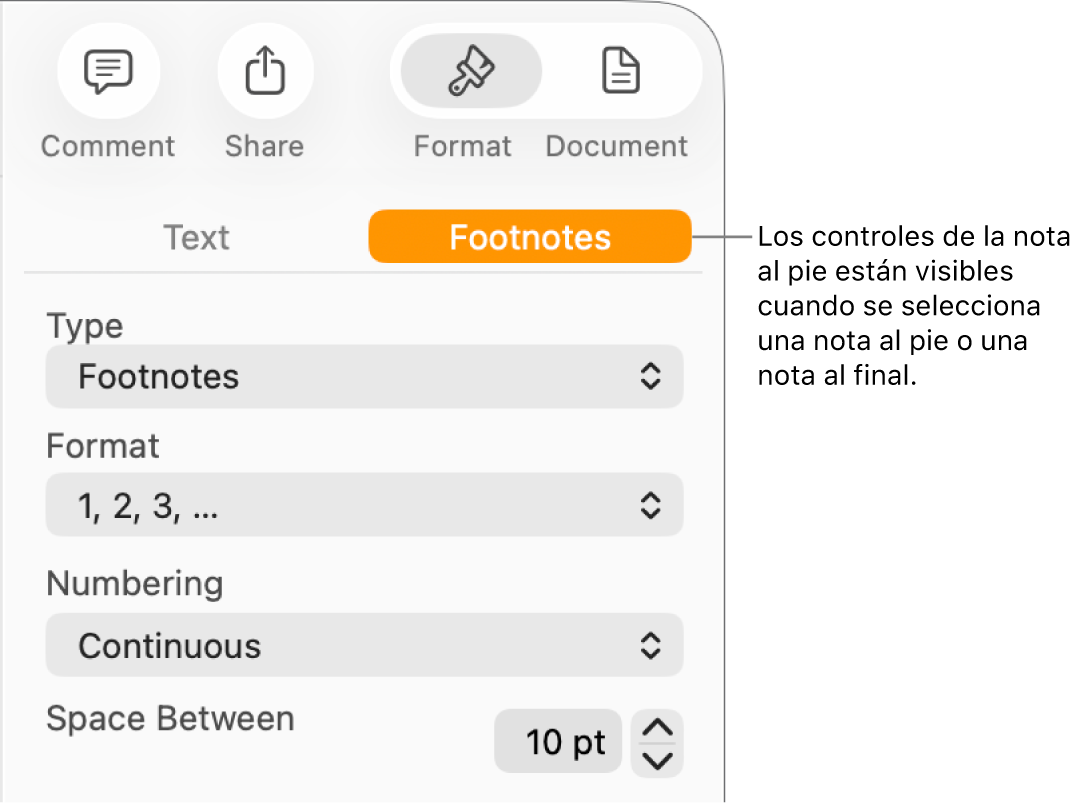Click the 10 pt value field
1087x804 pixels.
(x=558, y=742)
